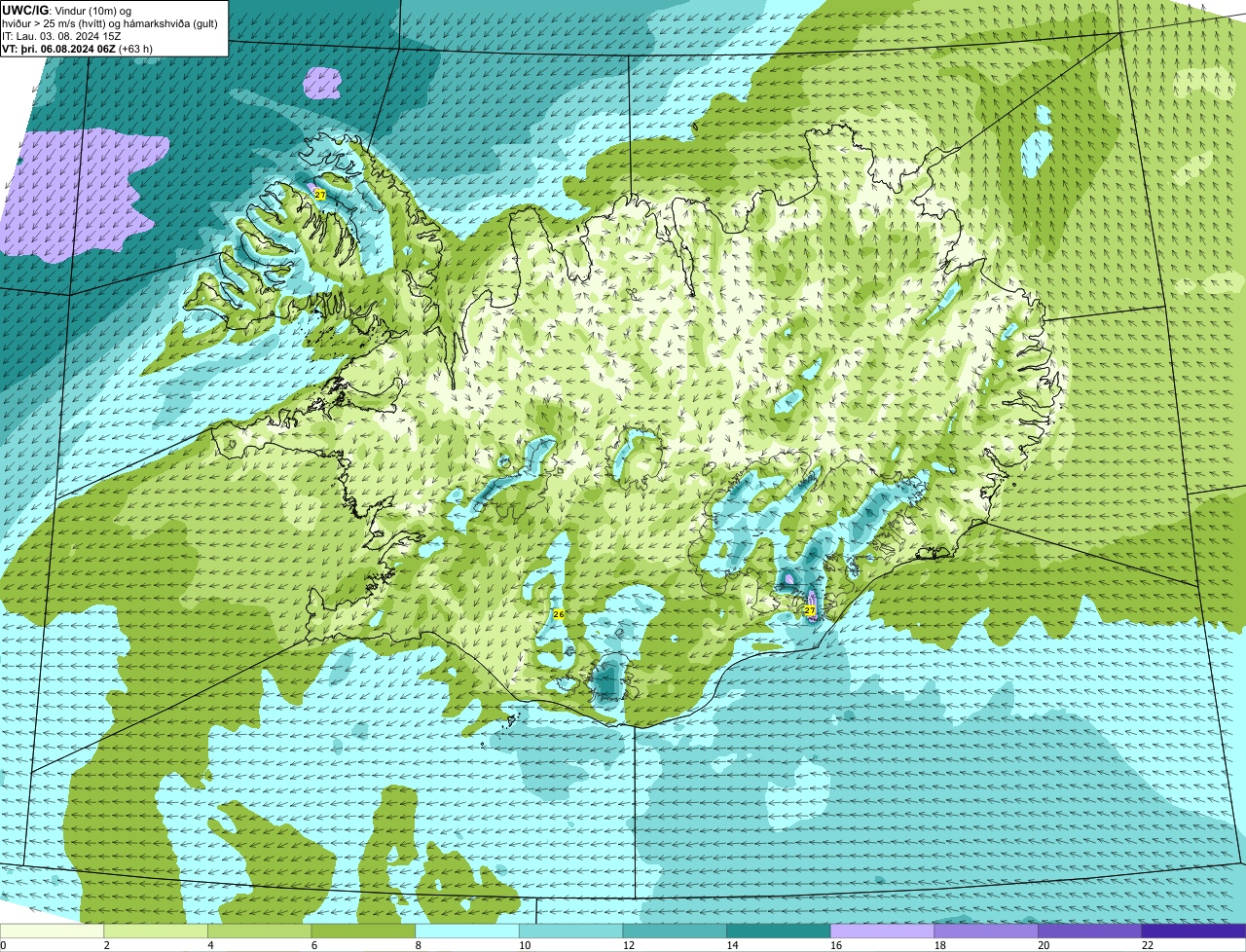Viewport: 1246px width, 952px height.
Task: Click the violet swatch between 20 and 22
Action: tap(1090, 932)
